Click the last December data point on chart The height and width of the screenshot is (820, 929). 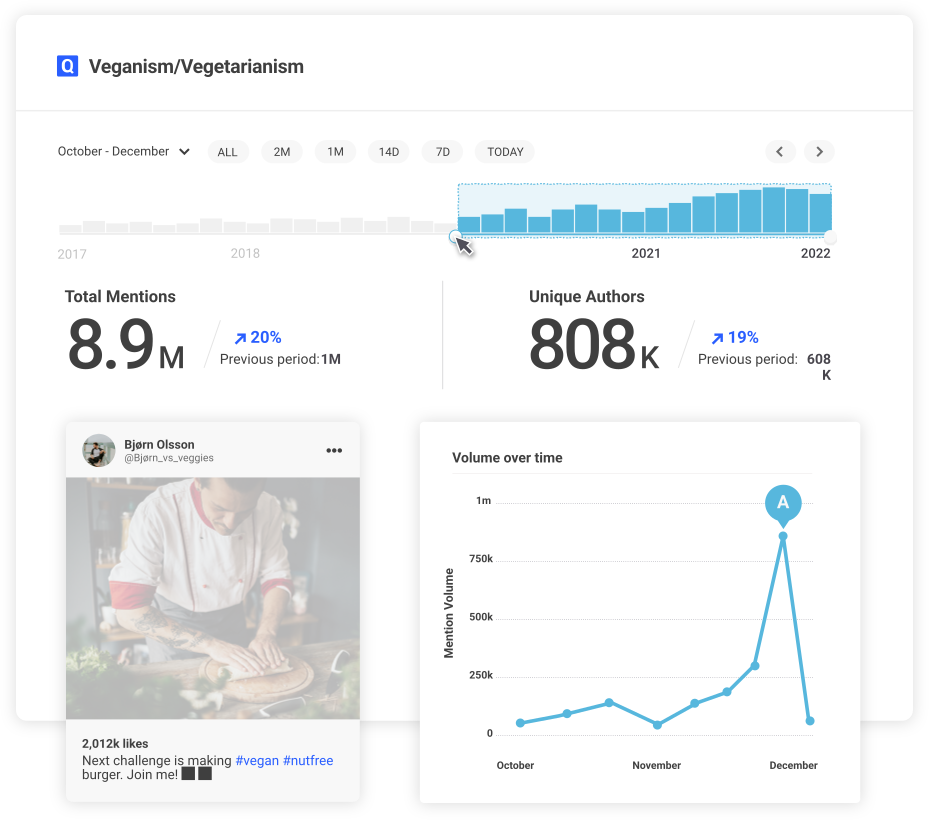(810, 721)
